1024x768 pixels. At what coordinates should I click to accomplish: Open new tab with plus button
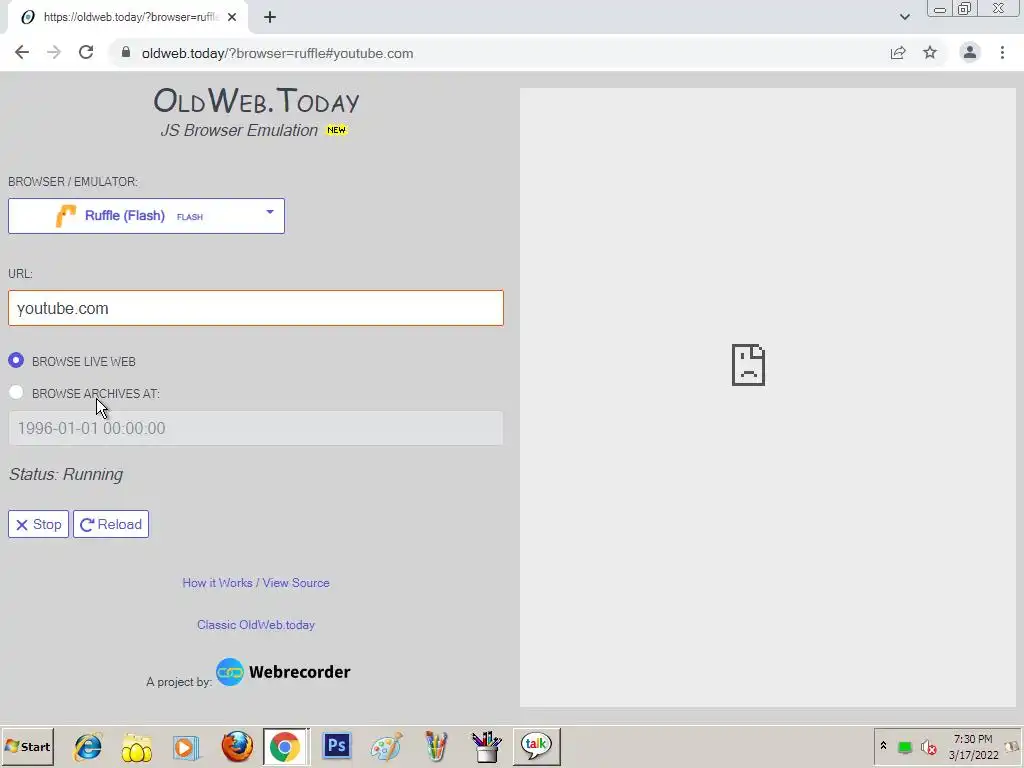click(x=270, y=17)
